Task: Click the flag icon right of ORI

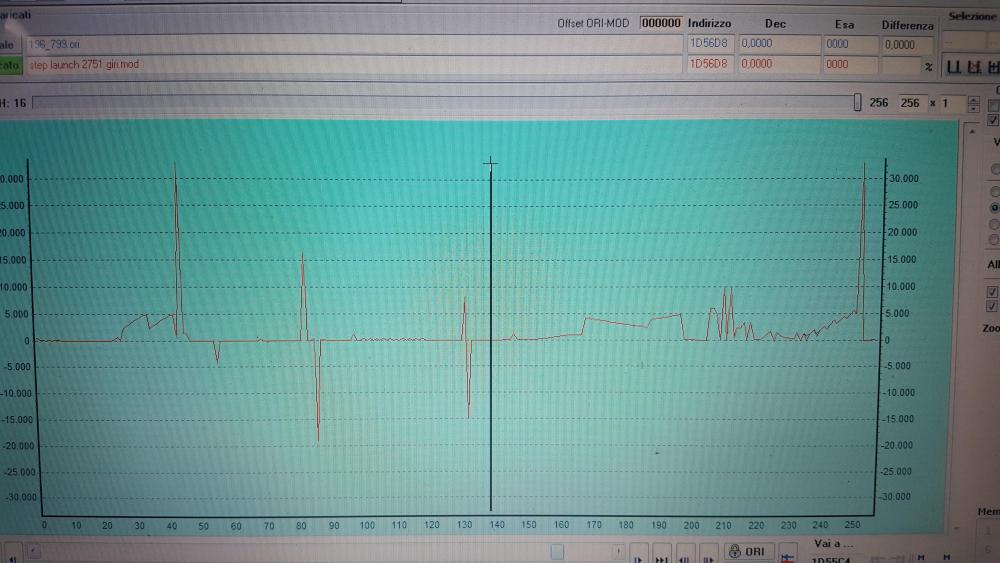Action: pyautogui.click(x=788, y=554)
